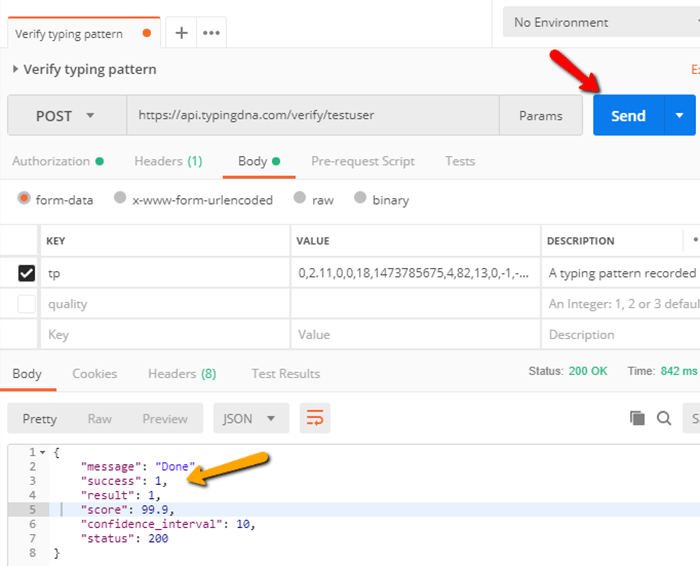This screenshot has height=566, width=700.
Task: Select the Verify typing pattern request tab
Action: [x=84, y=33]
